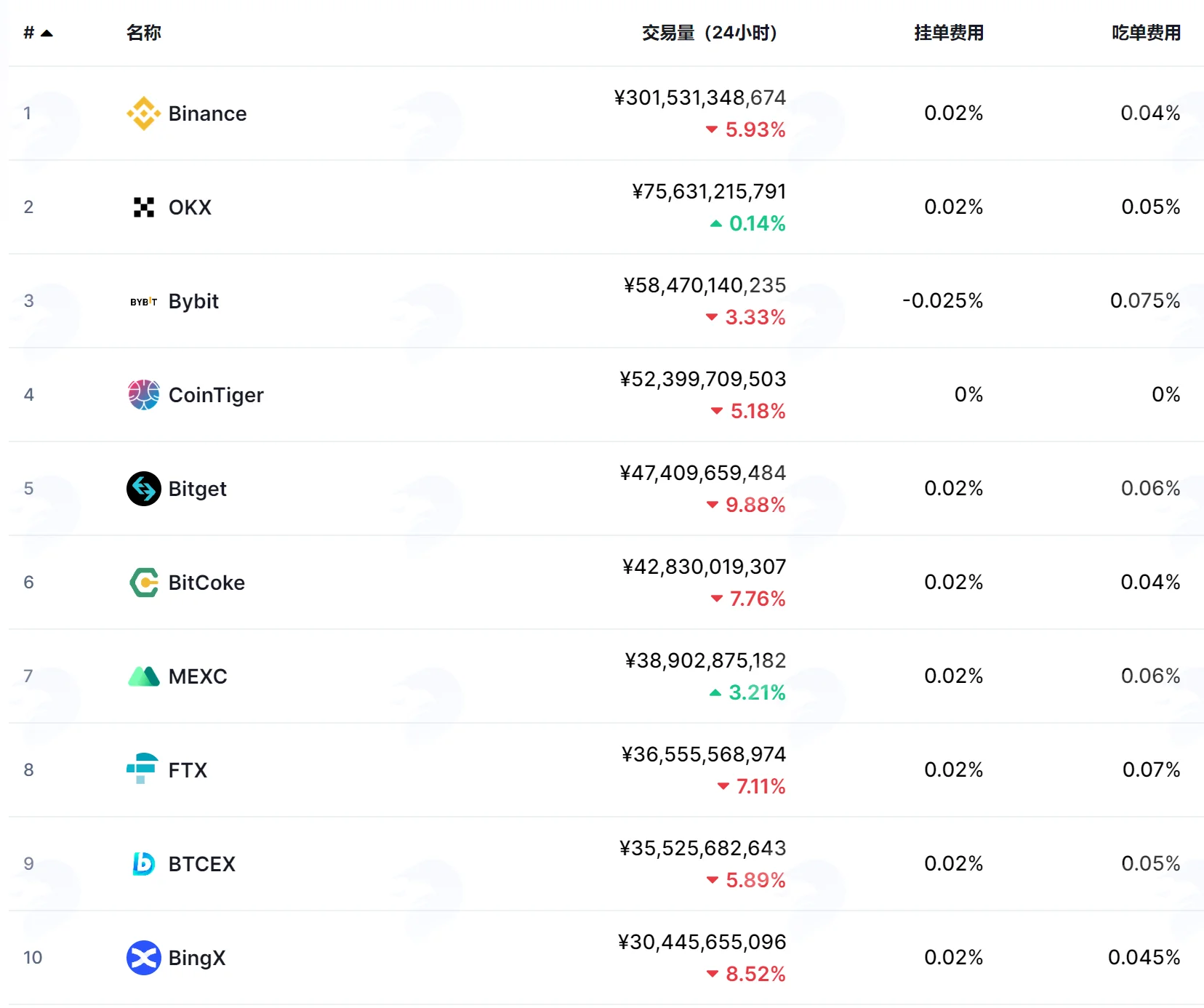The image size is (1204, 1008).
Task: Sort by 吃单费用 column header
Action: point(1146,33)
